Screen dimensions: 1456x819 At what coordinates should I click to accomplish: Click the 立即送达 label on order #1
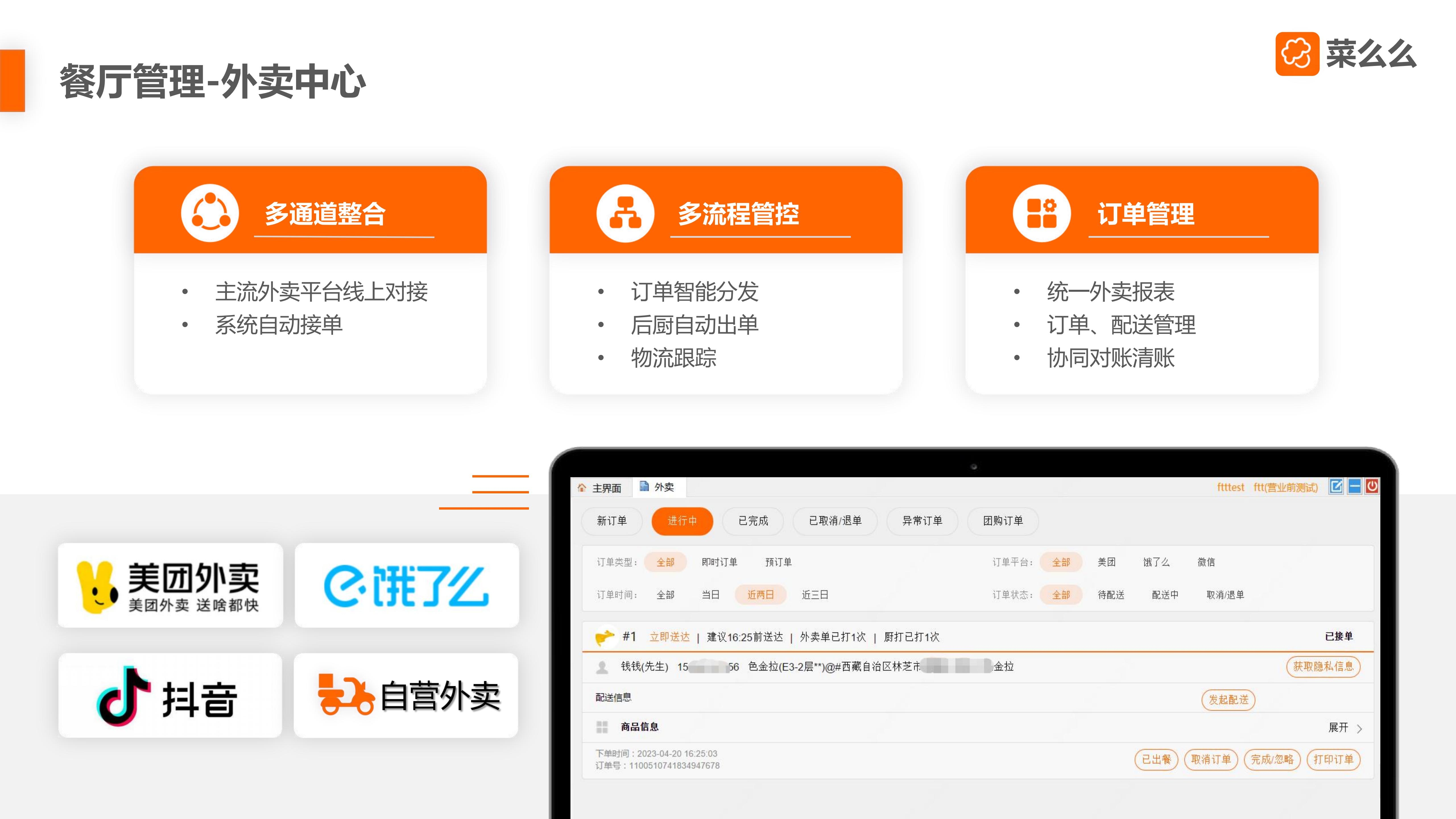point(669,637)
